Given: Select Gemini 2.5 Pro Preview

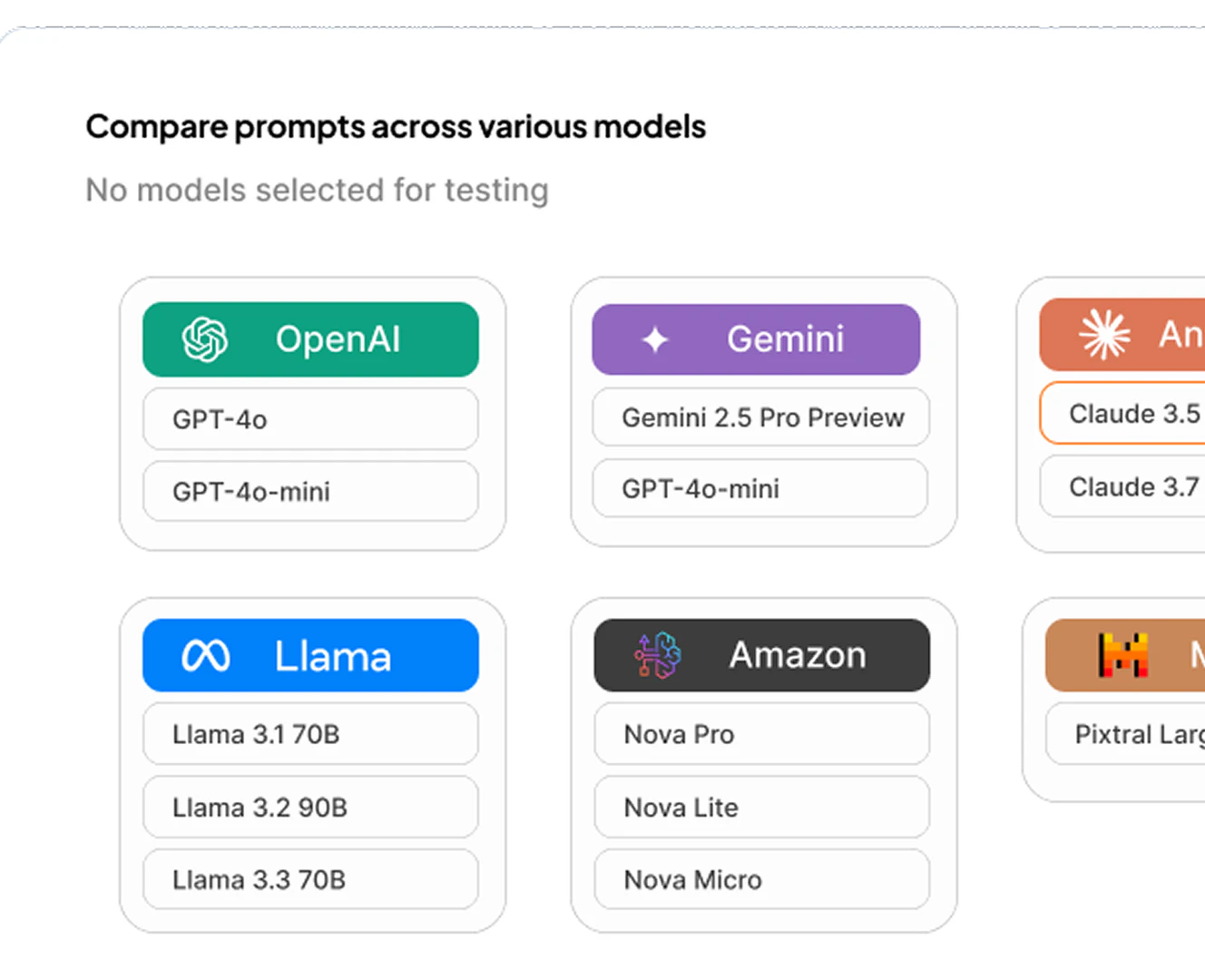Looking at the screenshot, I should 761,417.
